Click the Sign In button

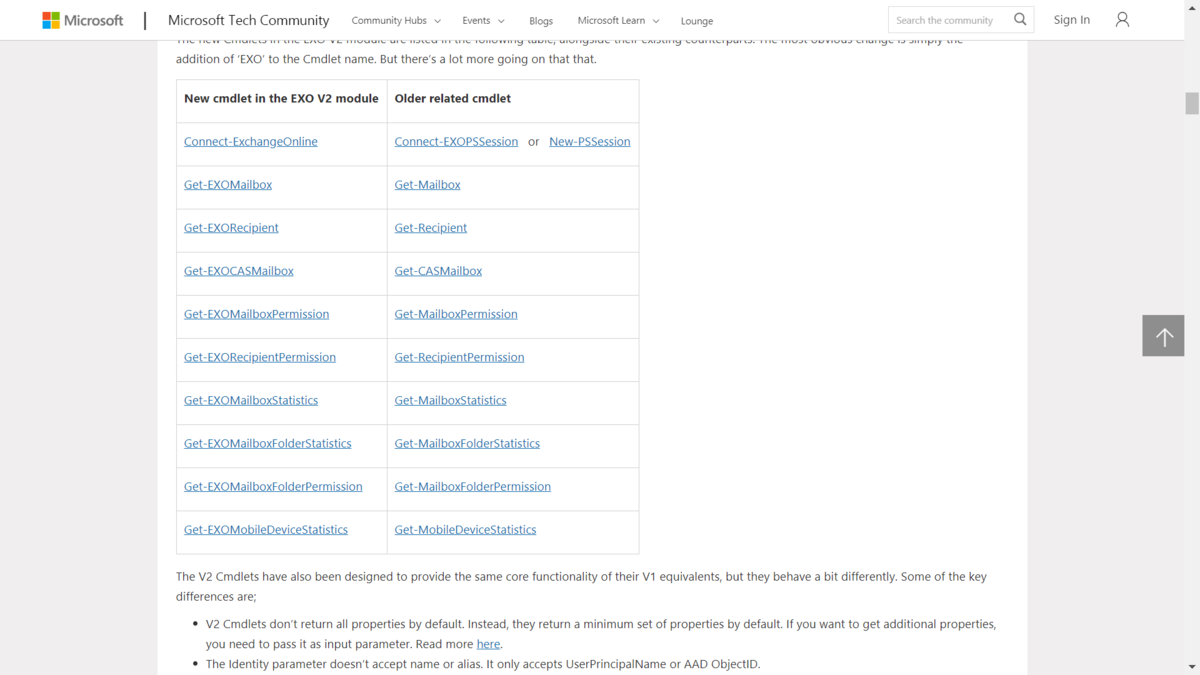1072,19
